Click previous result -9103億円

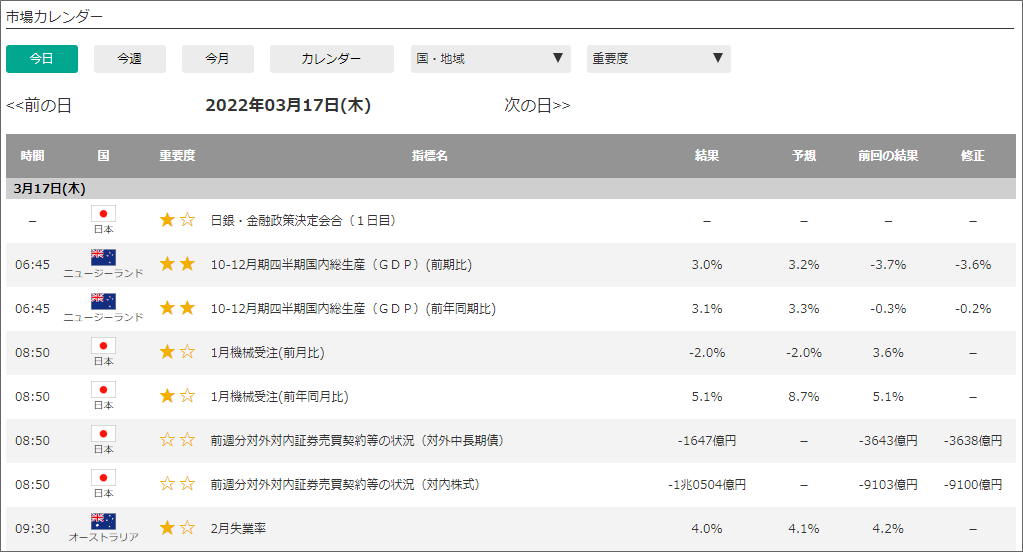[x=888, y=485]
